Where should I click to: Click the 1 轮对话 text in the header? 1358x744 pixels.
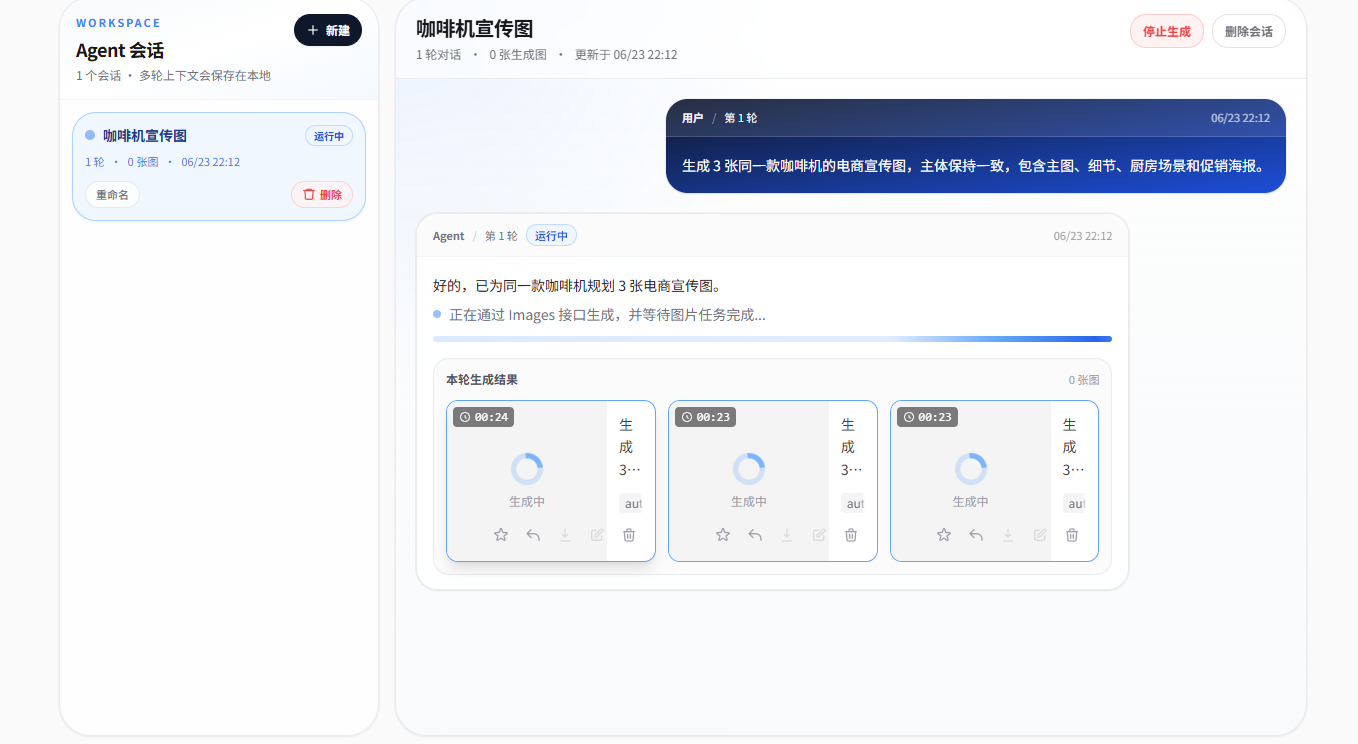[439, 55]
